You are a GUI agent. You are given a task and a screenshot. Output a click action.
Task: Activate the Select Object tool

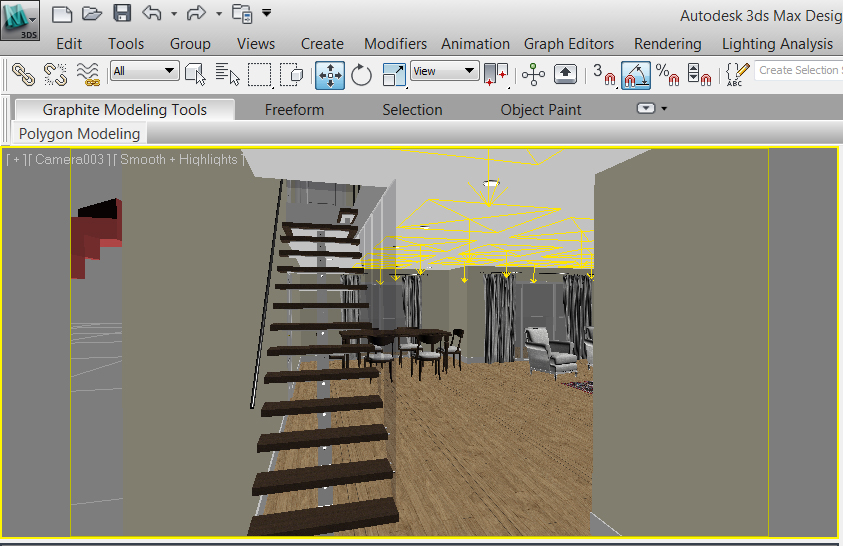pos(195,74)
